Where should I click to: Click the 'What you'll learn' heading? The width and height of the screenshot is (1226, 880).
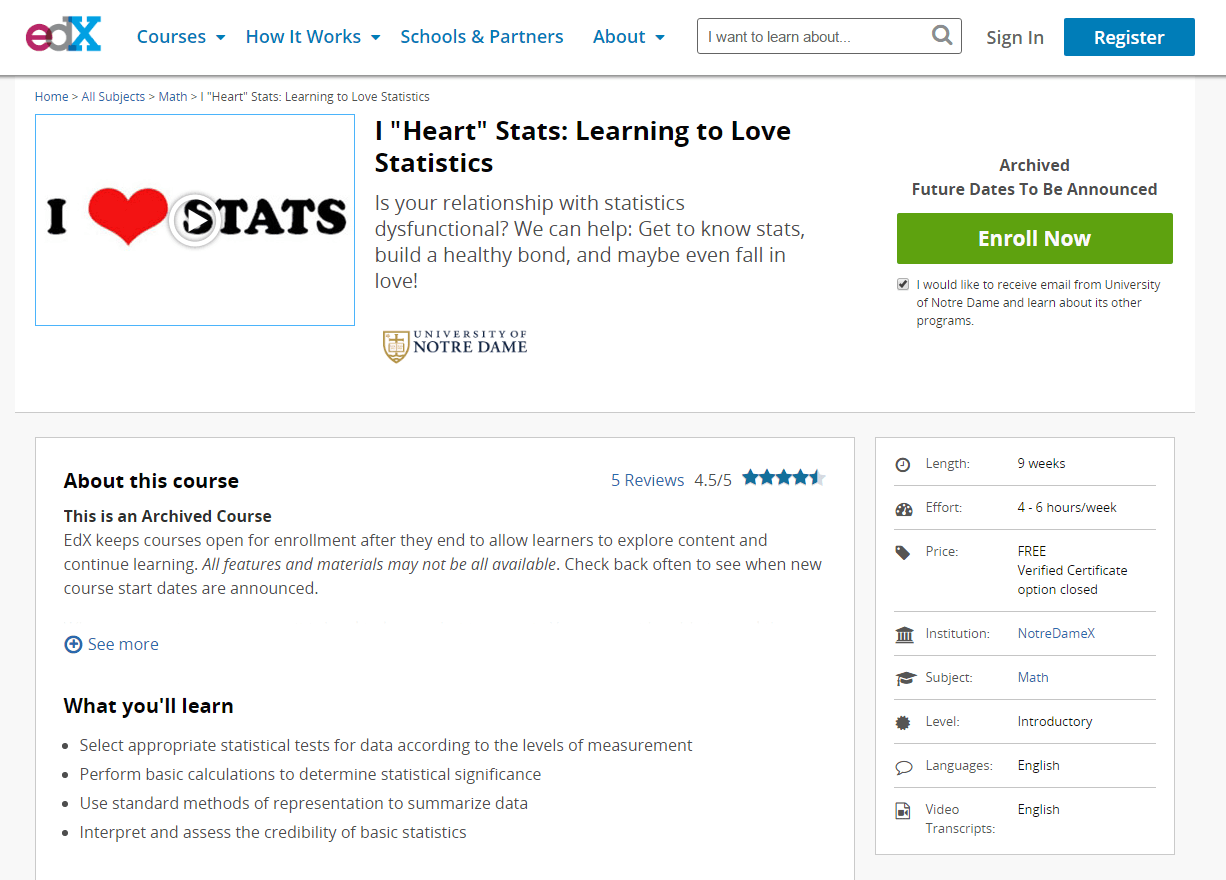(x=148, y=706)
